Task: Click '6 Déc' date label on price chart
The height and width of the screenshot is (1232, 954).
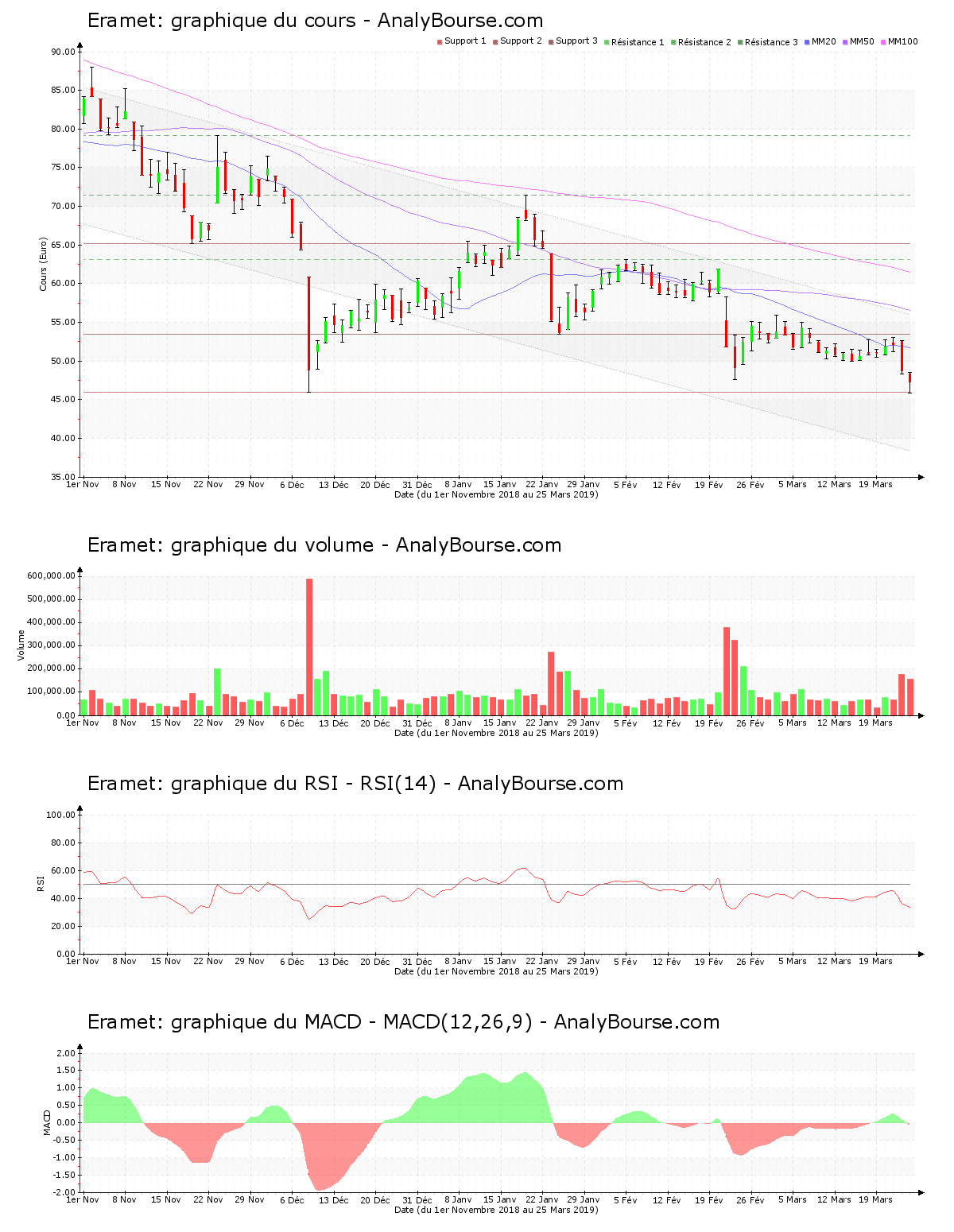Action: (x=291, y=484)
